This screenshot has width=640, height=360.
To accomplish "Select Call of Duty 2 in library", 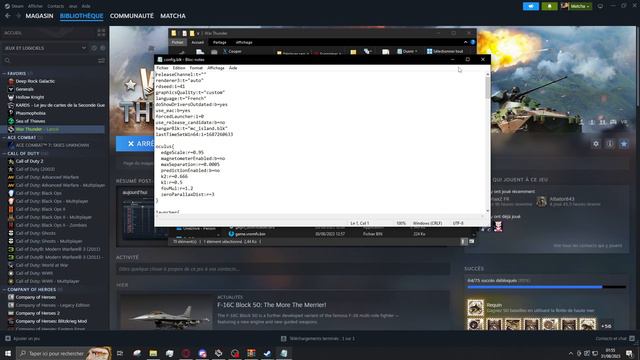I will 29,161.
